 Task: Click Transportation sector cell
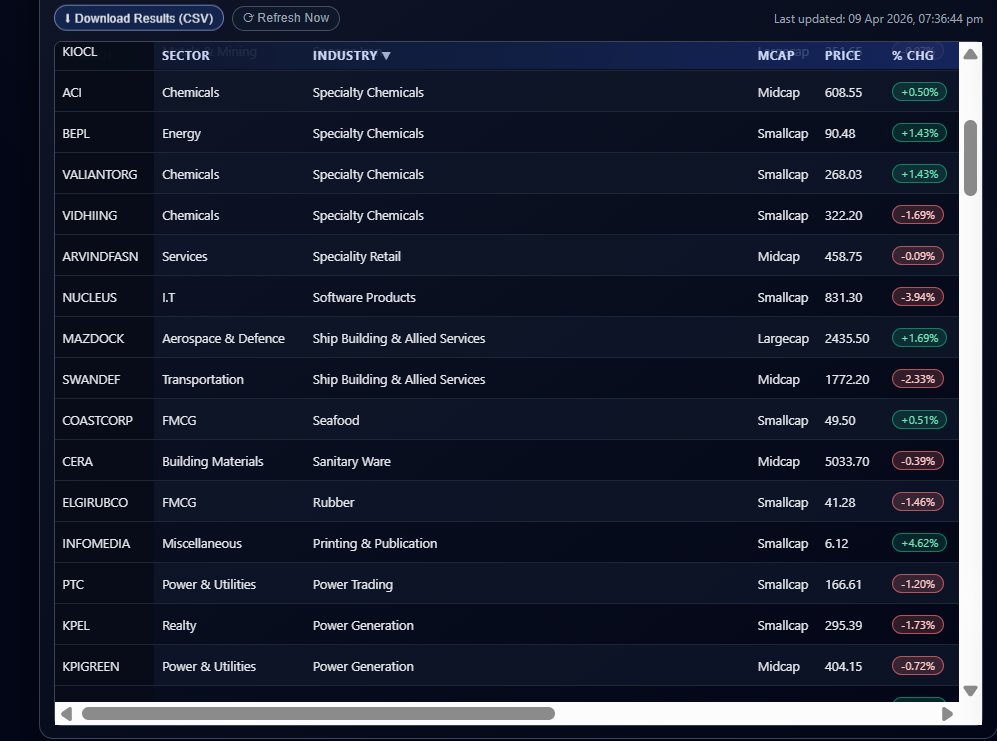tap(203, 380)
